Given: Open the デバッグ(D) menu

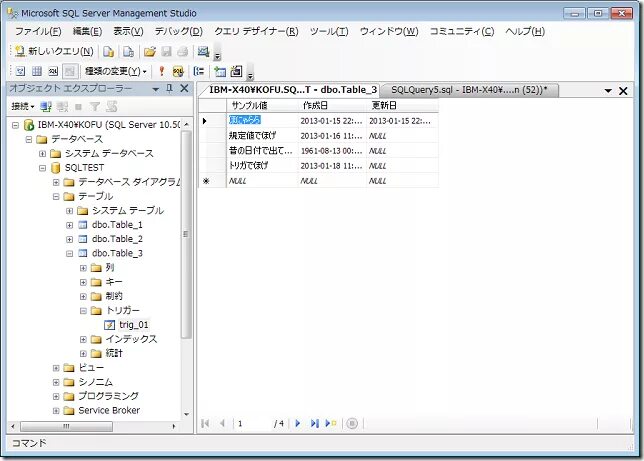Looking at the screenshot, I should pos(178,32).
